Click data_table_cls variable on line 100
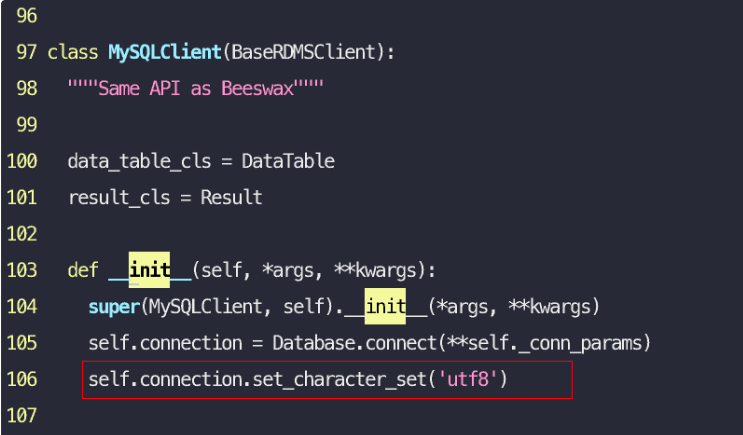 click(139, 162)
